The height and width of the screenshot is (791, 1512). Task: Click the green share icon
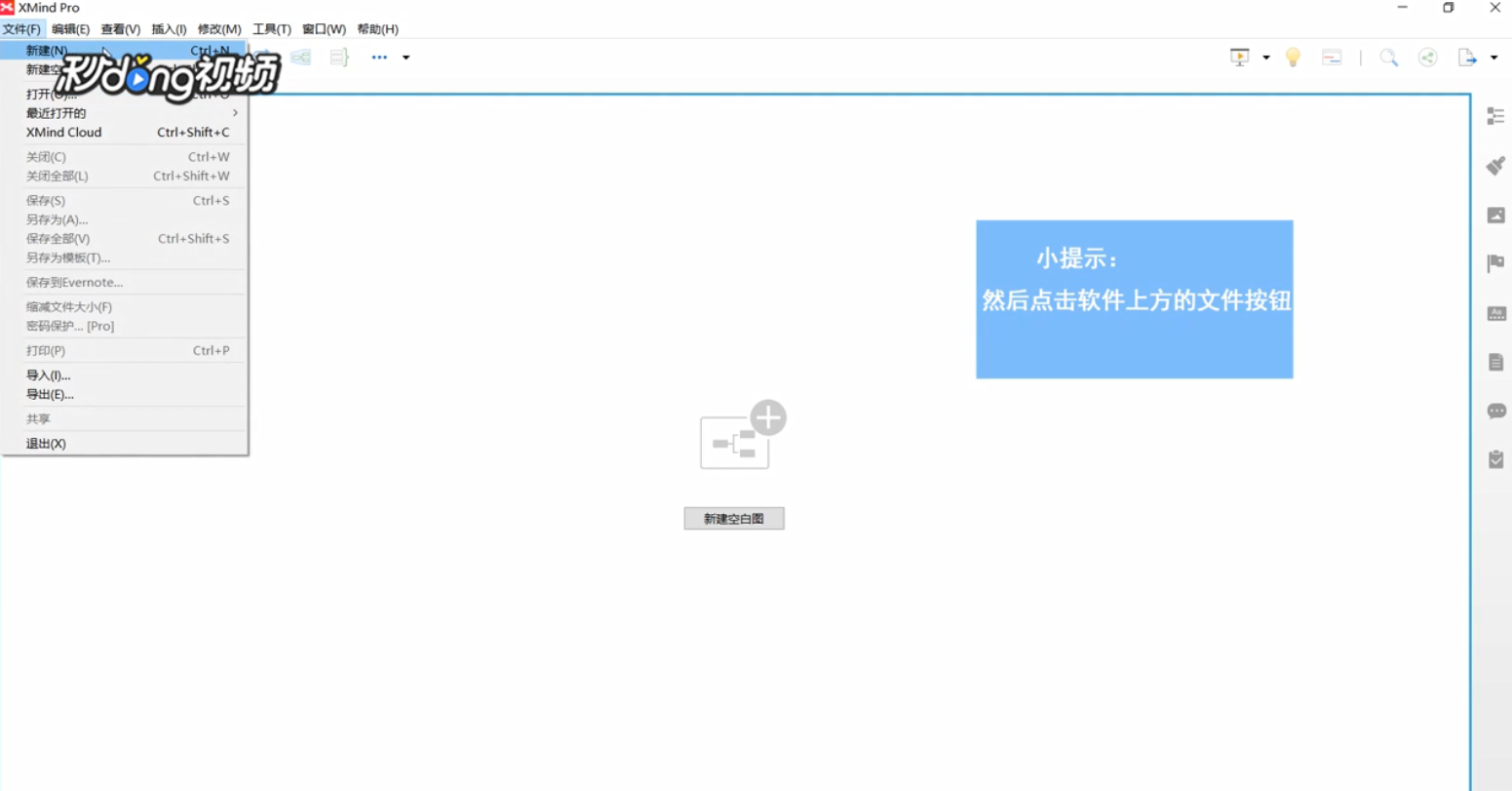pos(1428,58)
